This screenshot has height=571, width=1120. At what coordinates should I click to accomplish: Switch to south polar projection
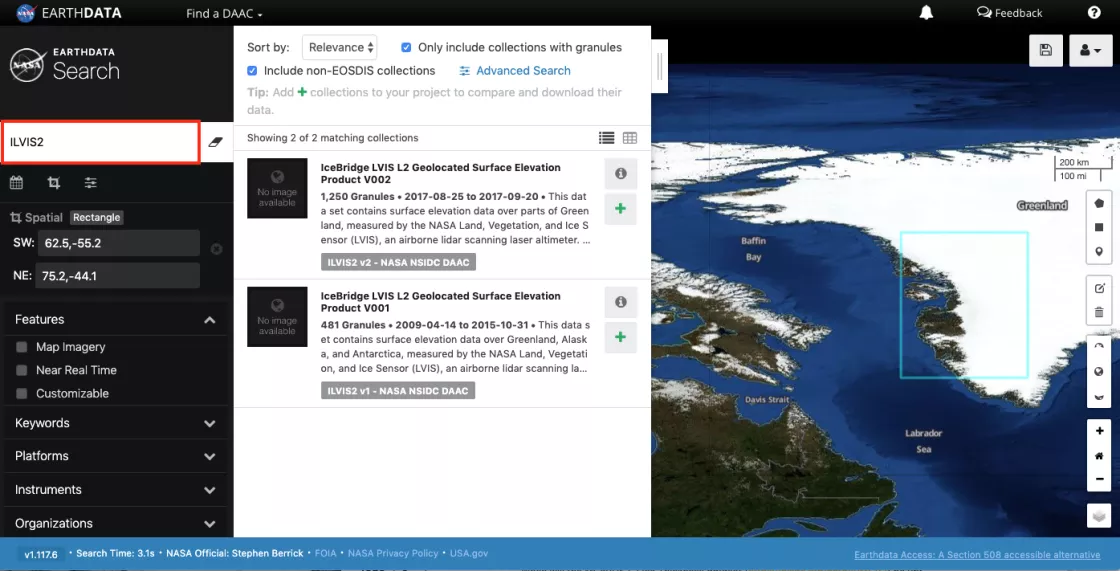1099,396
